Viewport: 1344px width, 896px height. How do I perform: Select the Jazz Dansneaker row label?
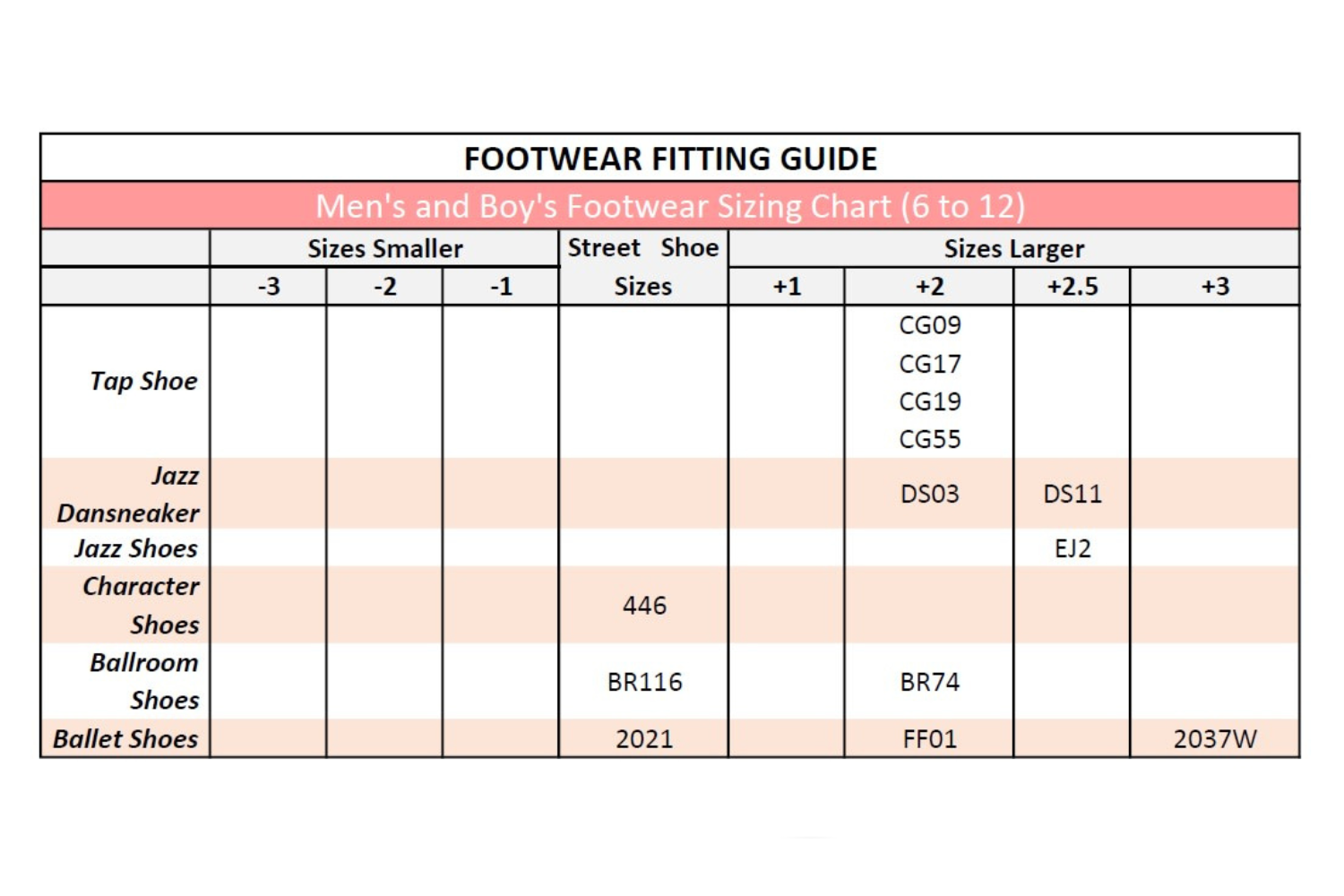tap(128, 495)
